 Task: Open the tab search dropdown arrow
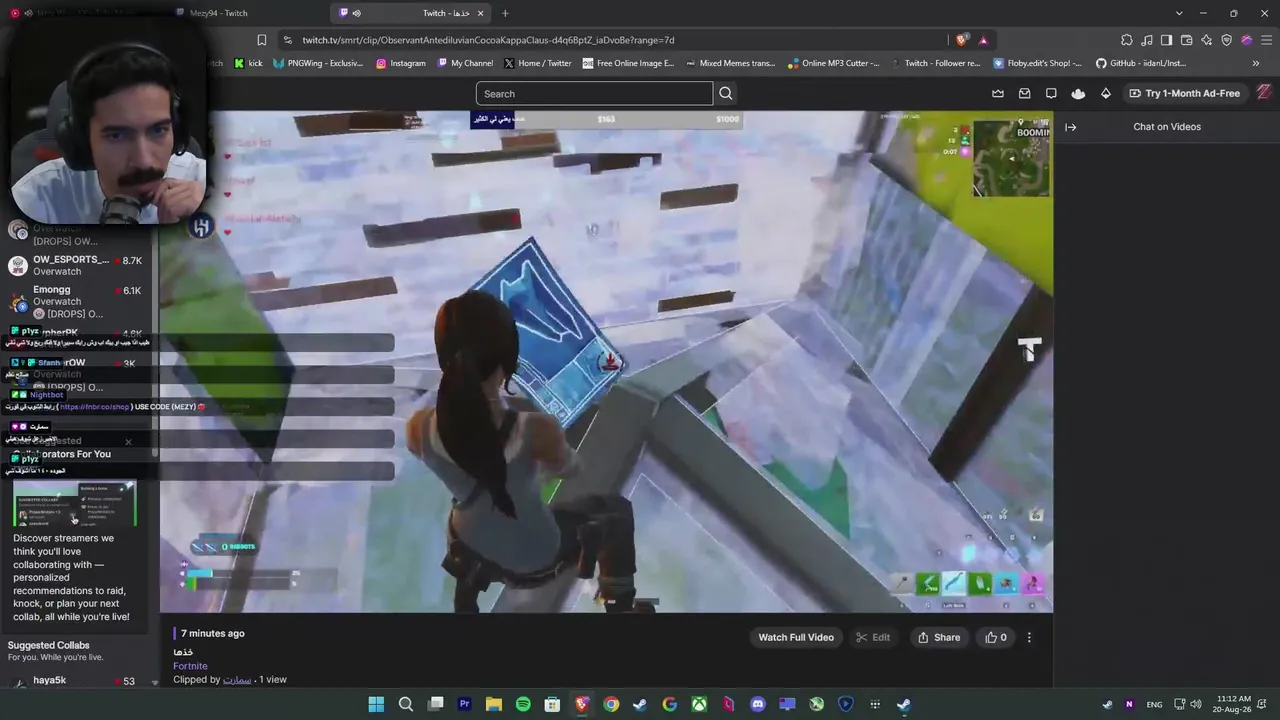(x=1179, y=13)
